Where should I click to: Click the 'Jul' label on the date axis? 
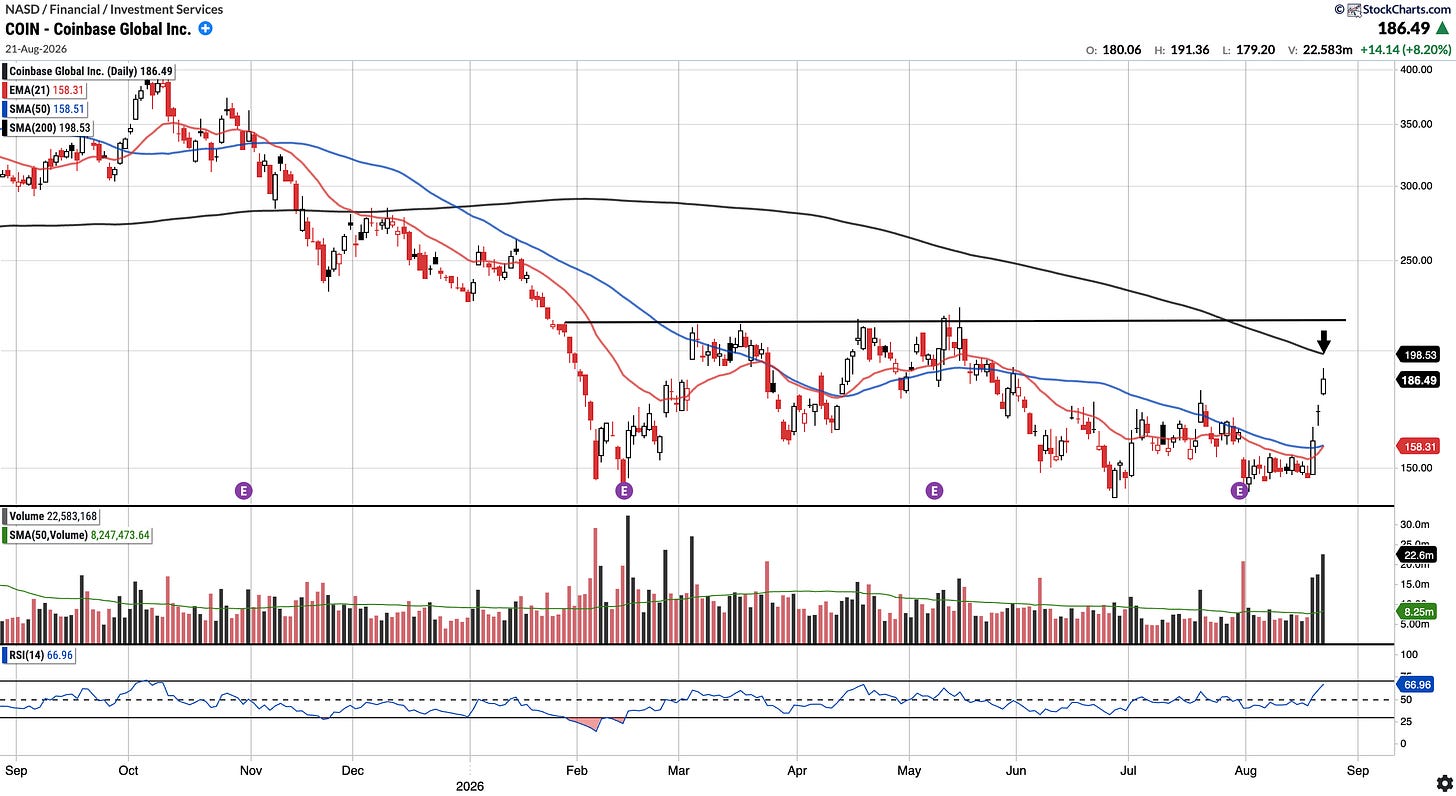pos(1128,772)
